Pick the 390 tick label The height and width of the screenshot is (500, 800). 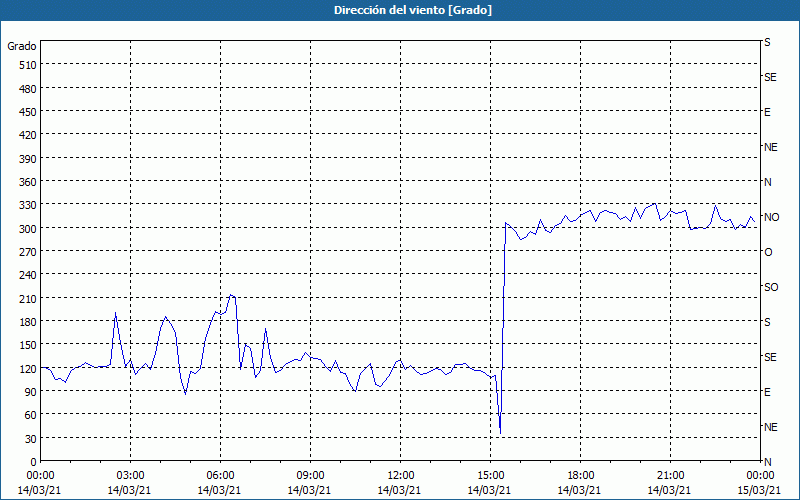(x=28, y=159)
